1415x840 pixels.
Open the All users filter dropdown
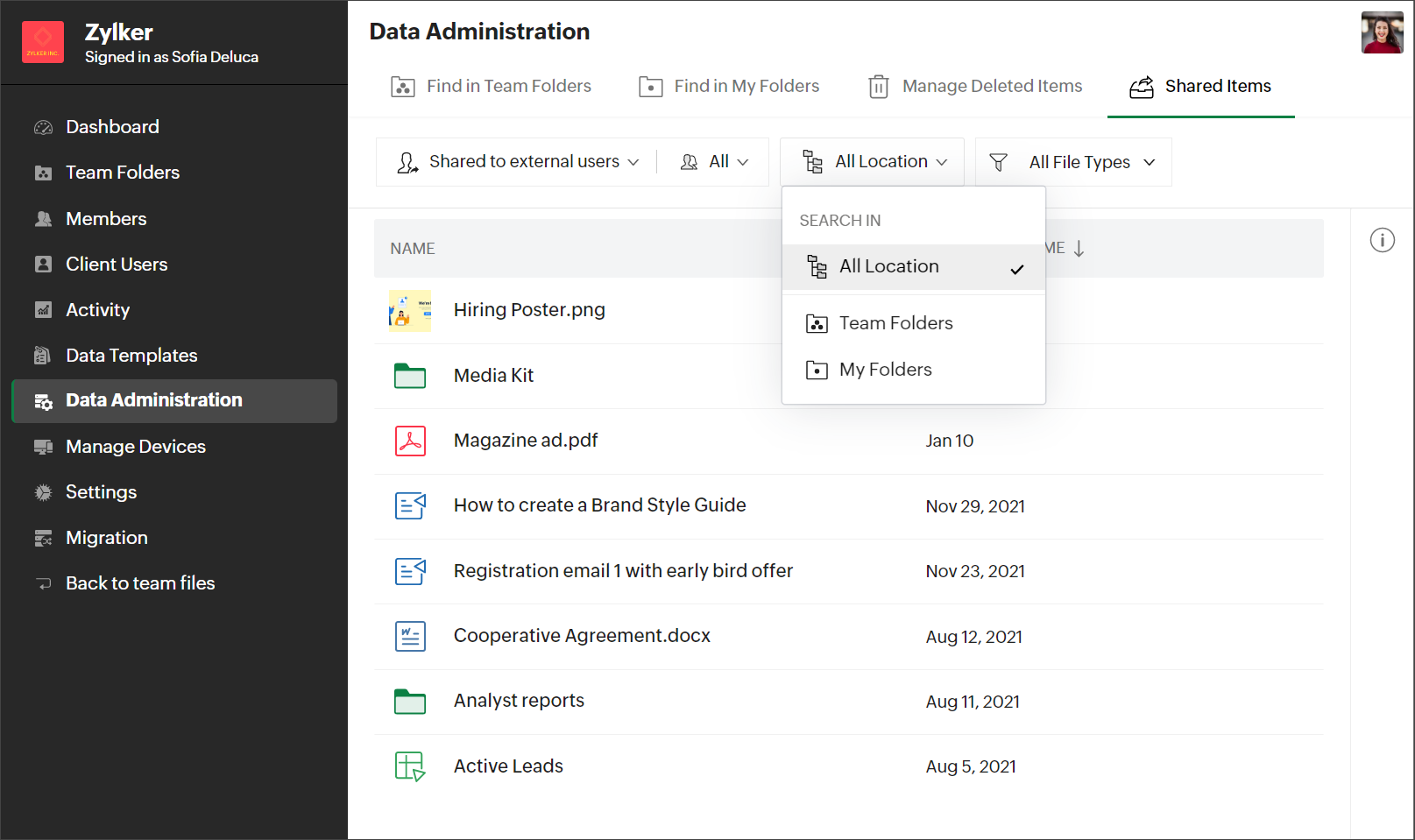[714, 162]
